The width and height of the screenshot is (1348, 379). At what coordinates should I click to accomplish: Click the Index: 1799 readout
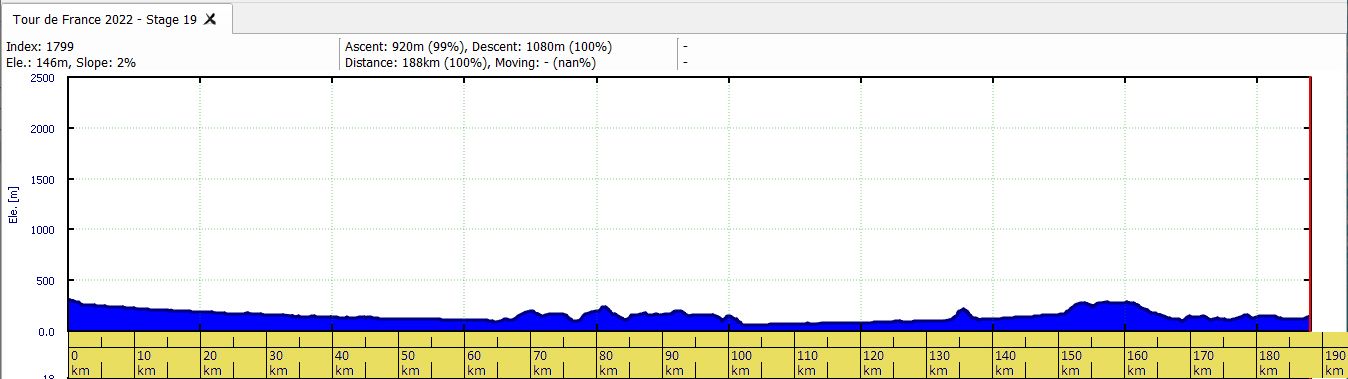40,47
